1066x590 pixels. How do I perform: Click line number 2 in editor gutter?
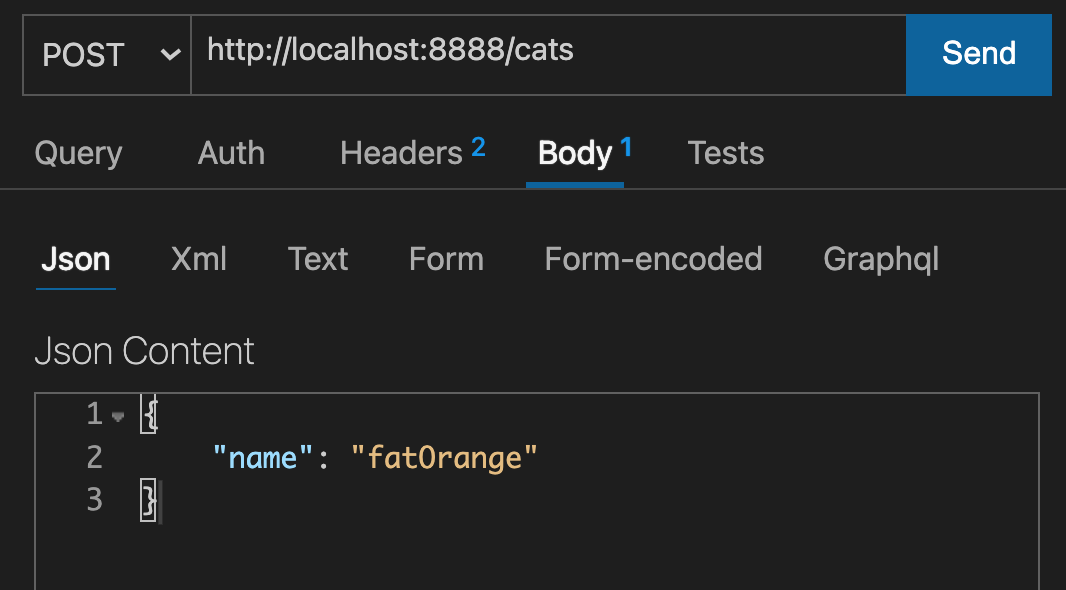pyautogui.click(x=94, y=457)
